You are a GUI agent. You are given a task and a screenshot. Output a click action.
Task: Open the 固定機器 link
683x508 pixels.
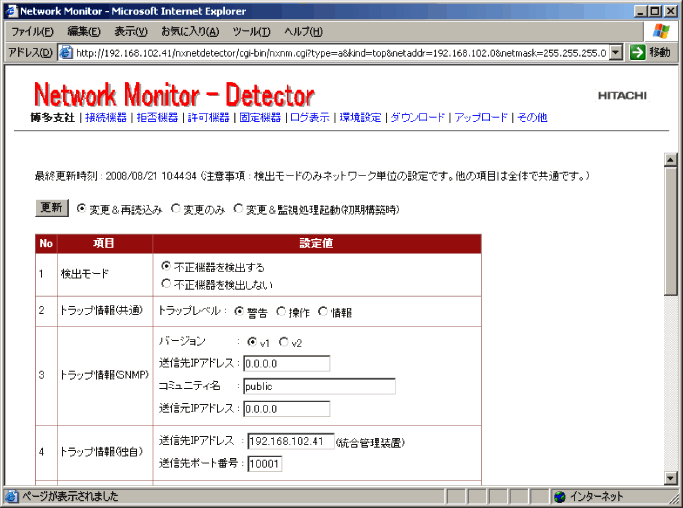click(x=260, y=118)
